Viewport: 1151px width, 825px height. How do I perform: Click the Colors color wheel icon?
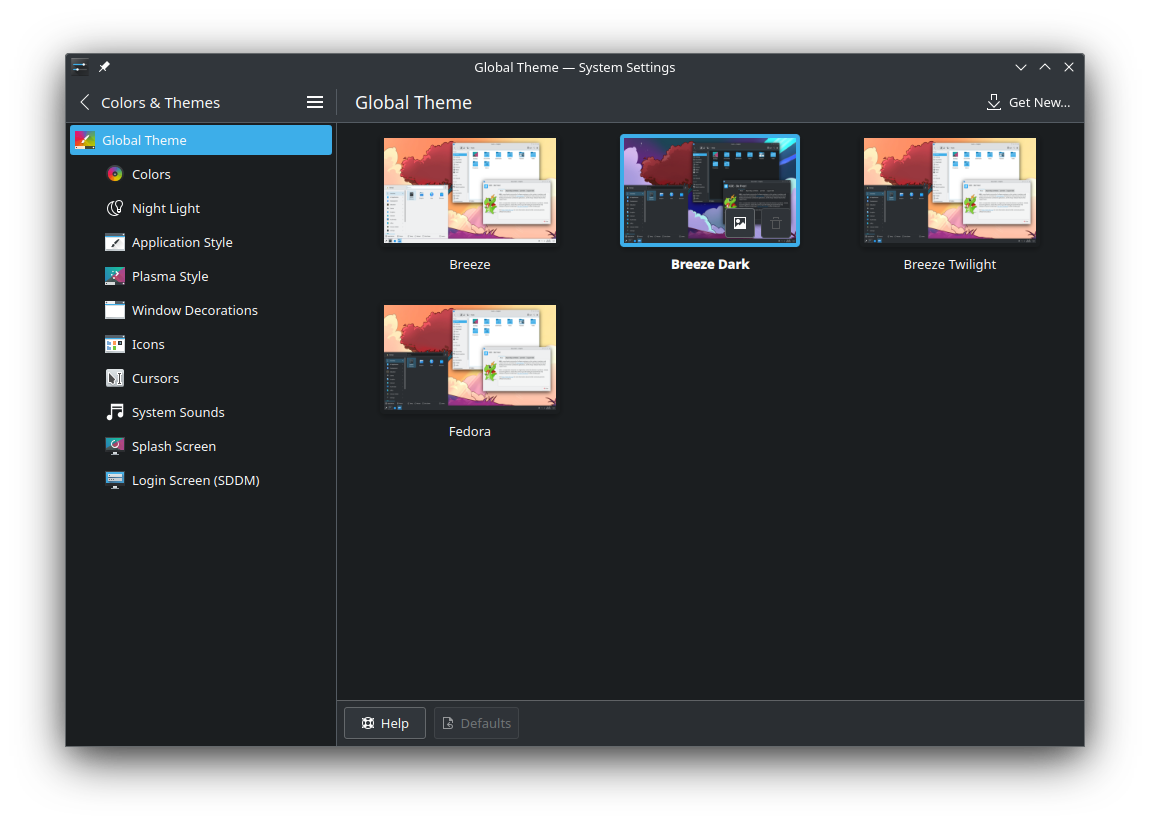coord(115,174)
